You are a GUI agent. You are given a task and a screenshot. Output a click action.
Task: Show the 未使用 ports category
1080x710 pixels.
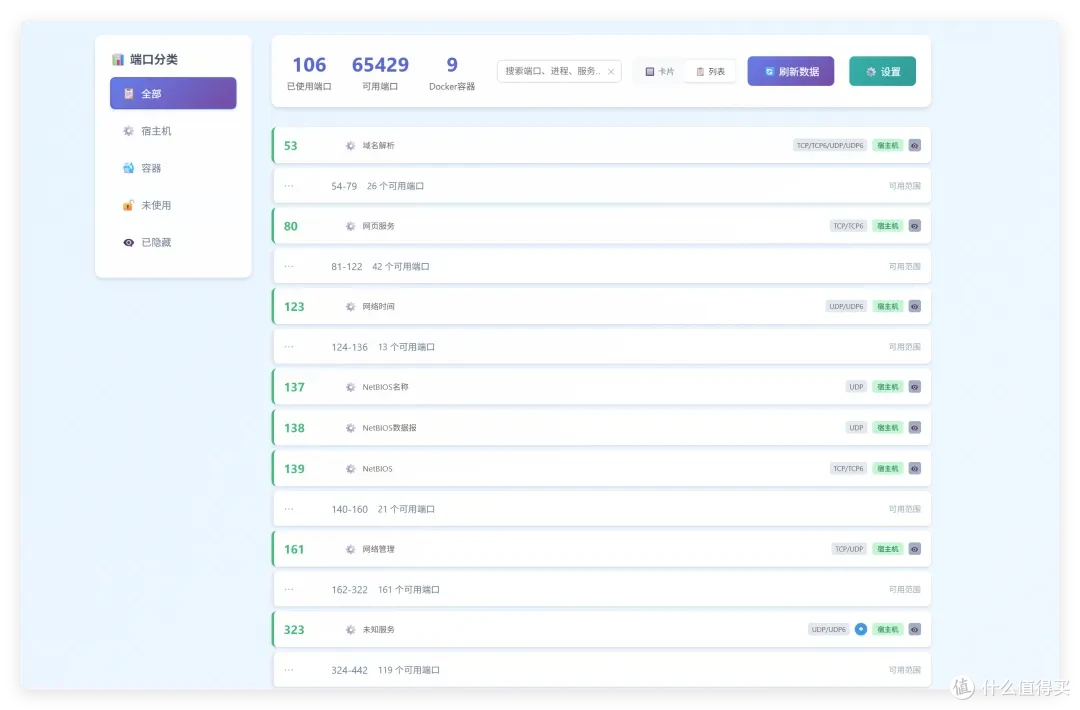click(x=173, y=205)
